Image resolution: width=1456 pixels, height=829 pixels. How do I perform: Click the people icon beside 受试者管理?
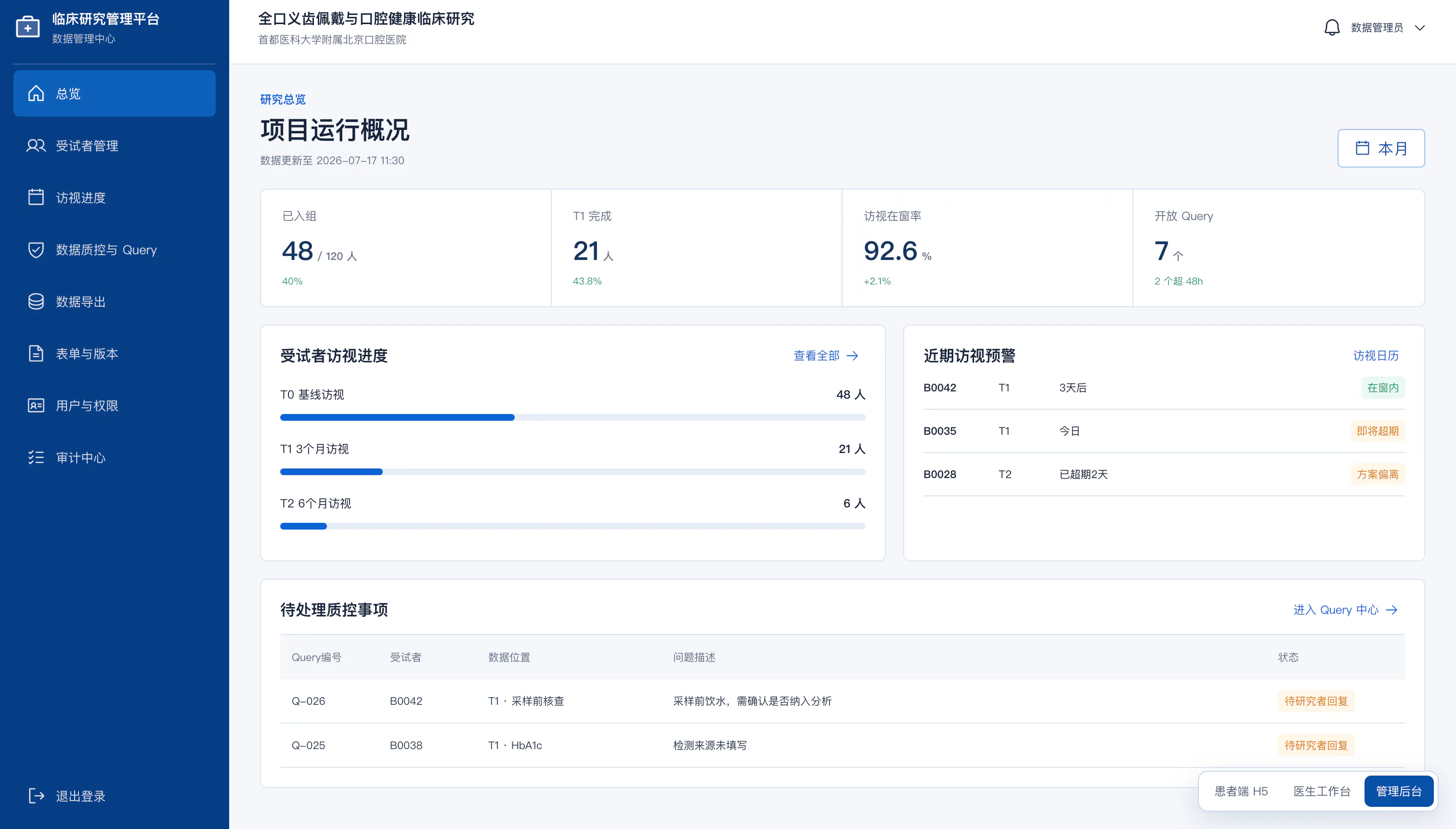(x=36, y=145)
